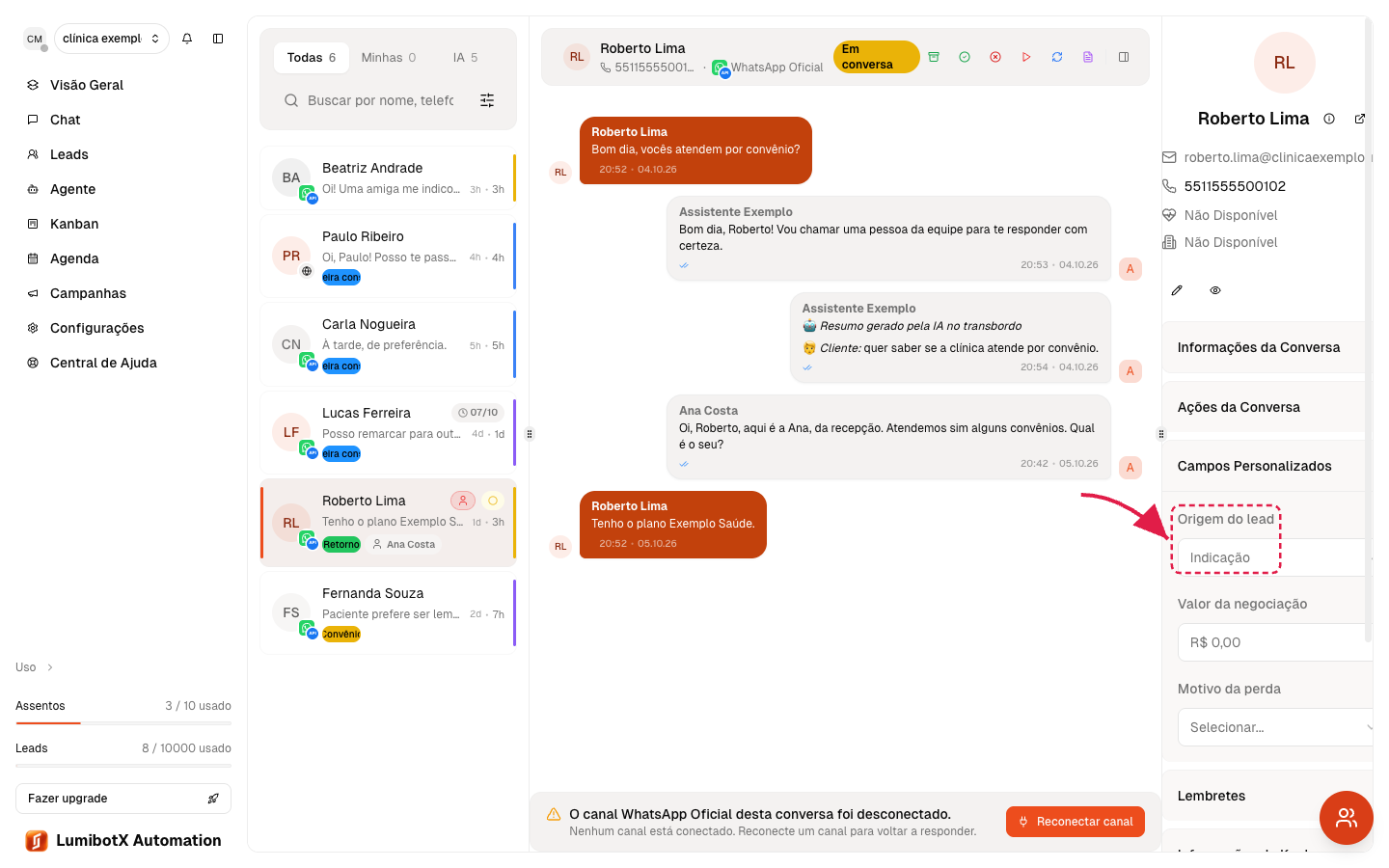Click the Valor da negociação R$ 0,00 field

click(1275, 642)
